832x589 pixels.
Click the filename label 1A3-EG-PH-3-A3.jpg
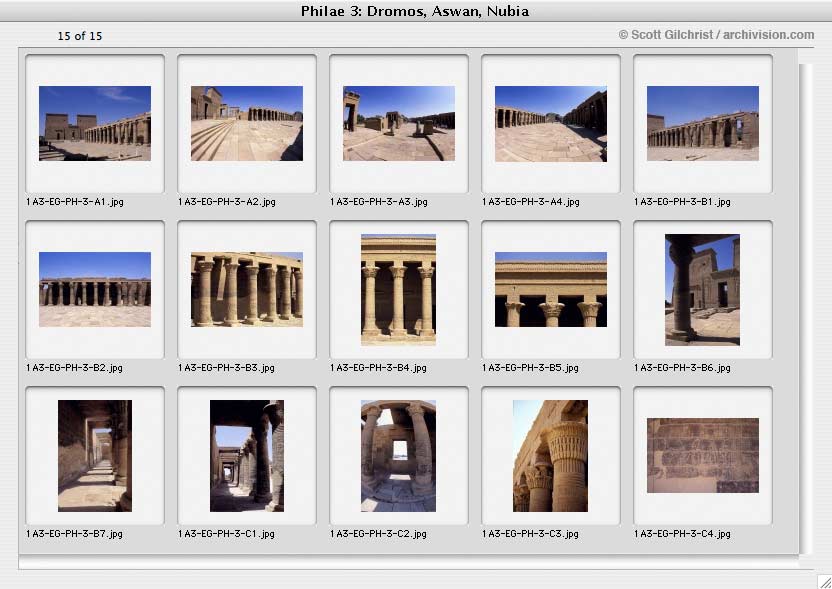tap(379, 202)
